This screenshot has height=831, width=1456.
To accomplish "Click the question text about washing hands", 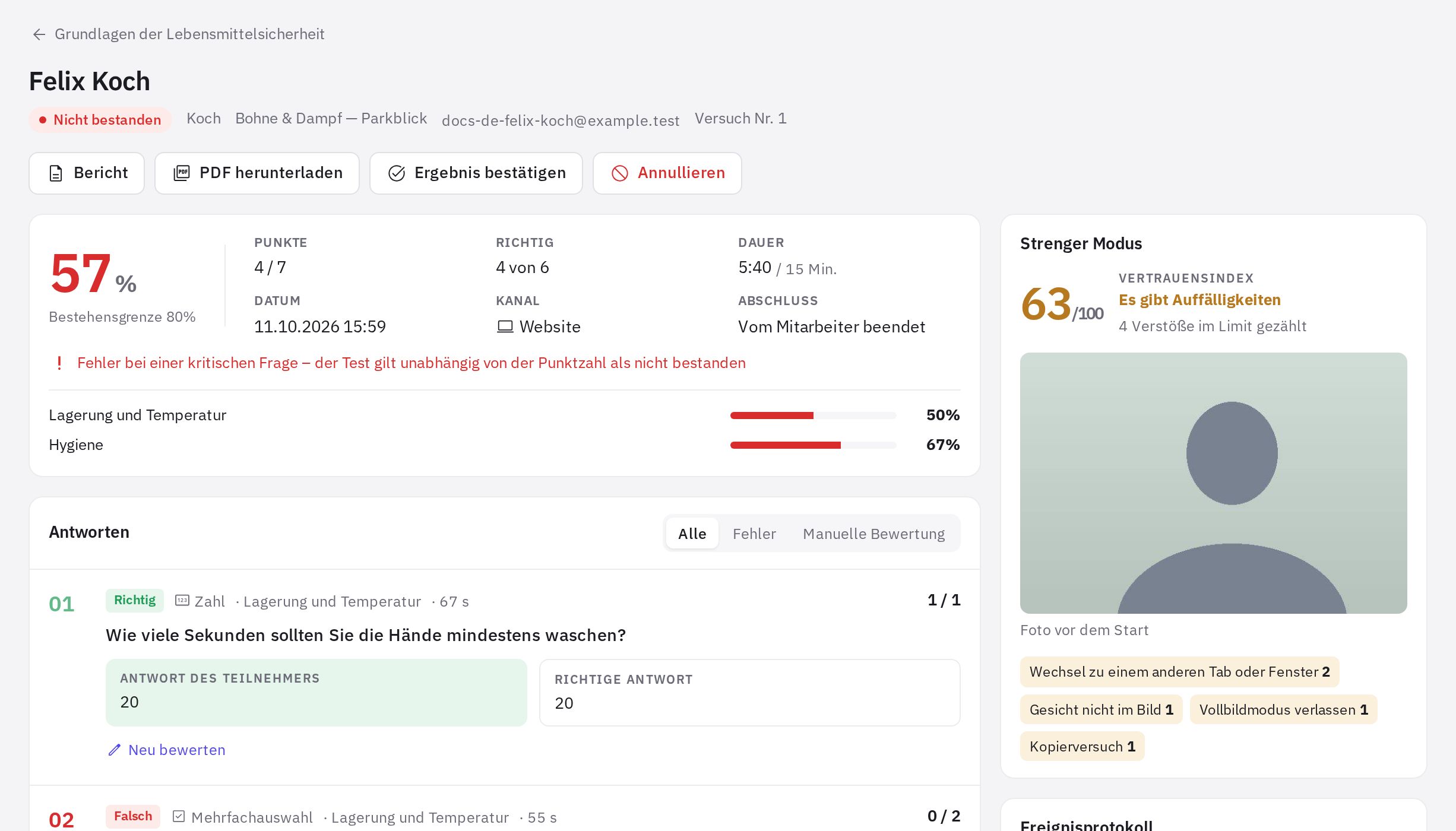I will [x=366, y=635].
